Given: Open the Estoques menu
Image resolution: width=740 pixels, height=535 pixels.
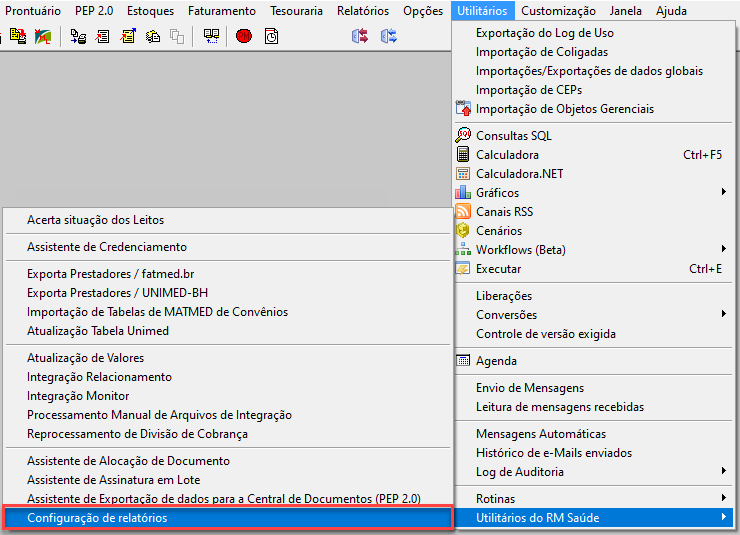Looking at the screenshot, I should pyautogui.click(x=151, y=10).
